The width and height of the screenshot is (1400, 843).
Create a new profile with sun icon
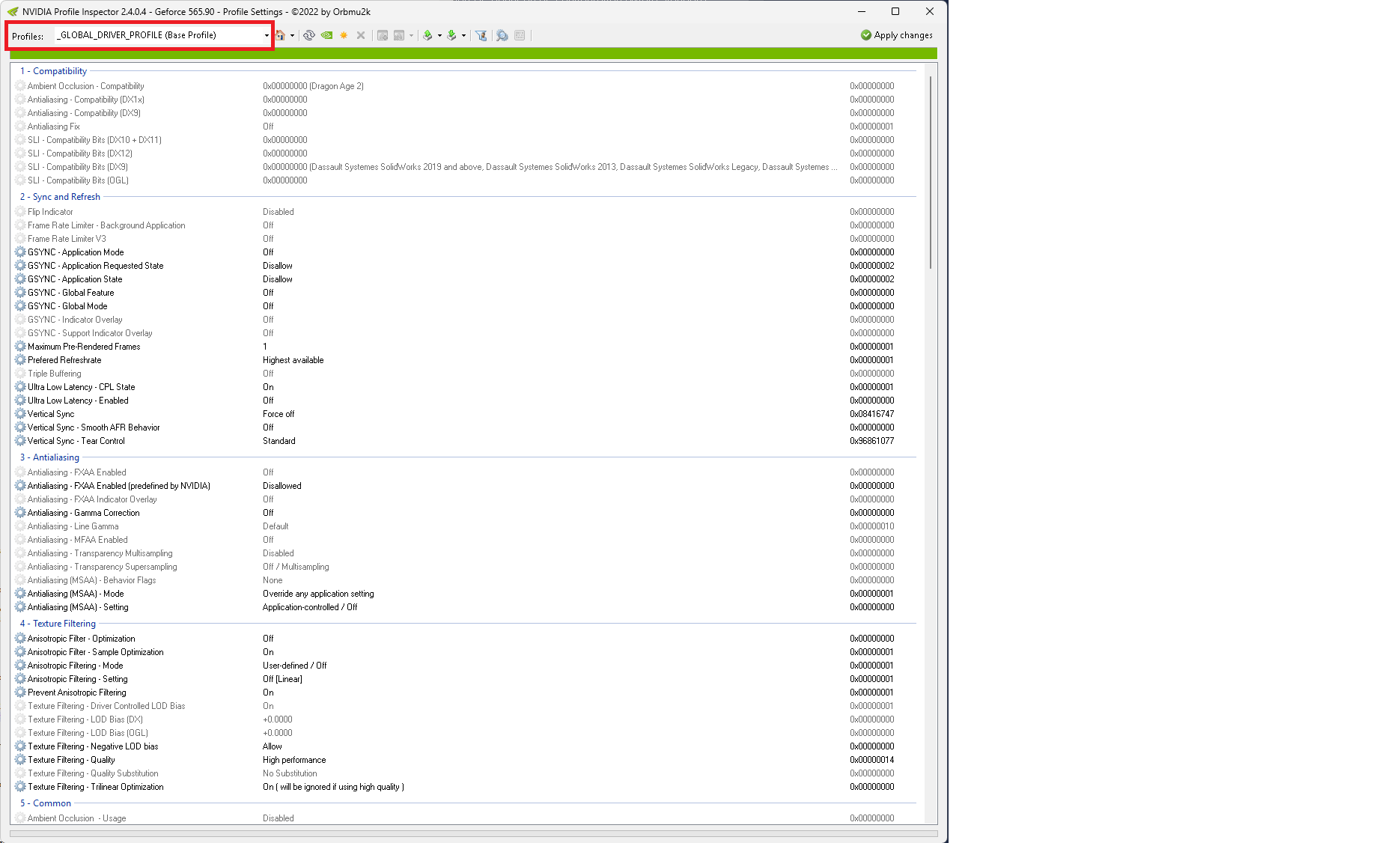point(344,35)
